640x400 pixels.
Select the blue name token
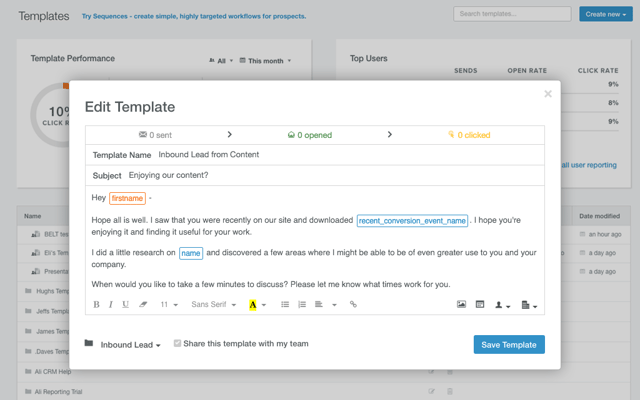(191, 253)
